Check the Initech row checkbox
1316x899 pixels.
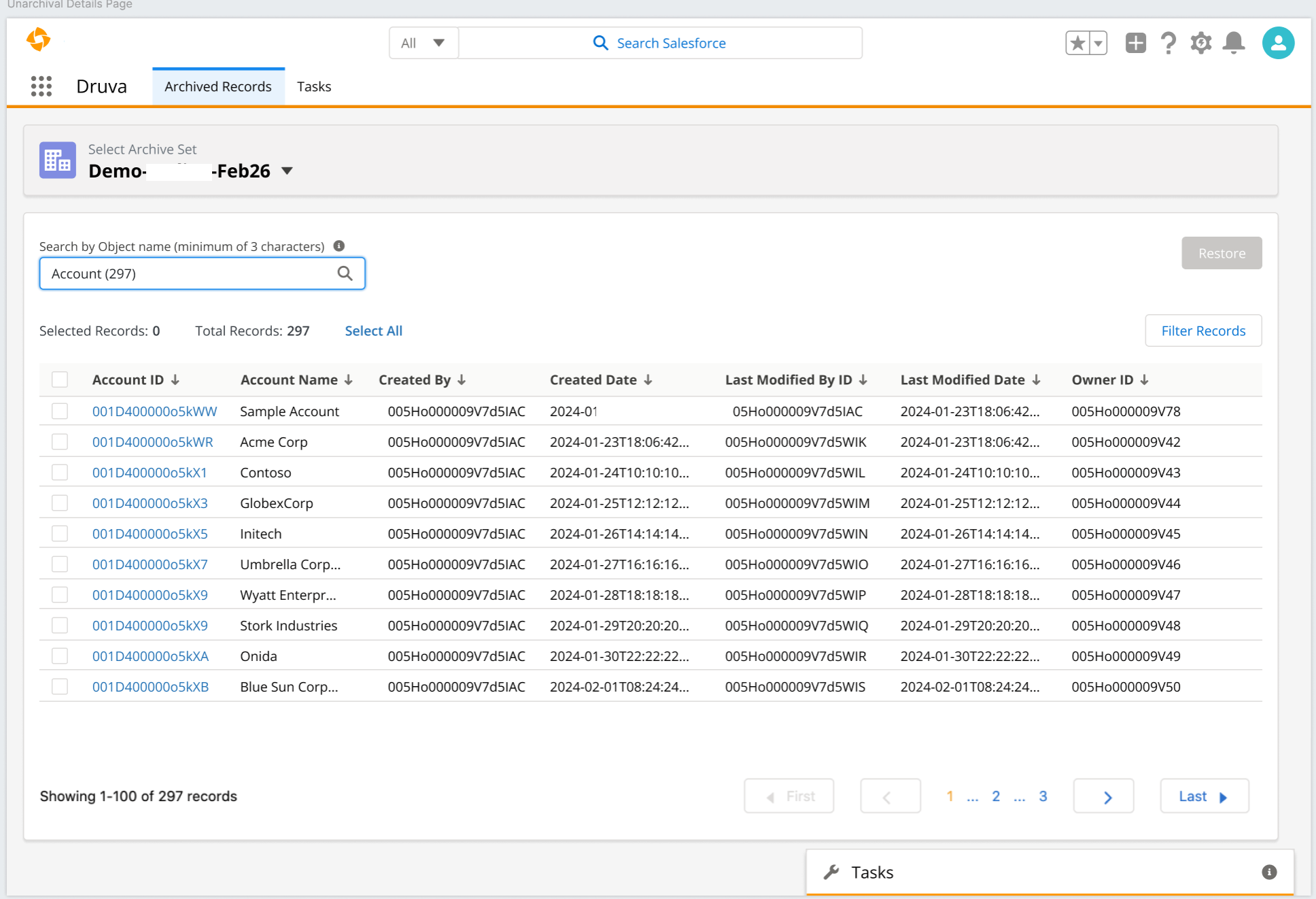pyautogui.click(x=60, y=533)
